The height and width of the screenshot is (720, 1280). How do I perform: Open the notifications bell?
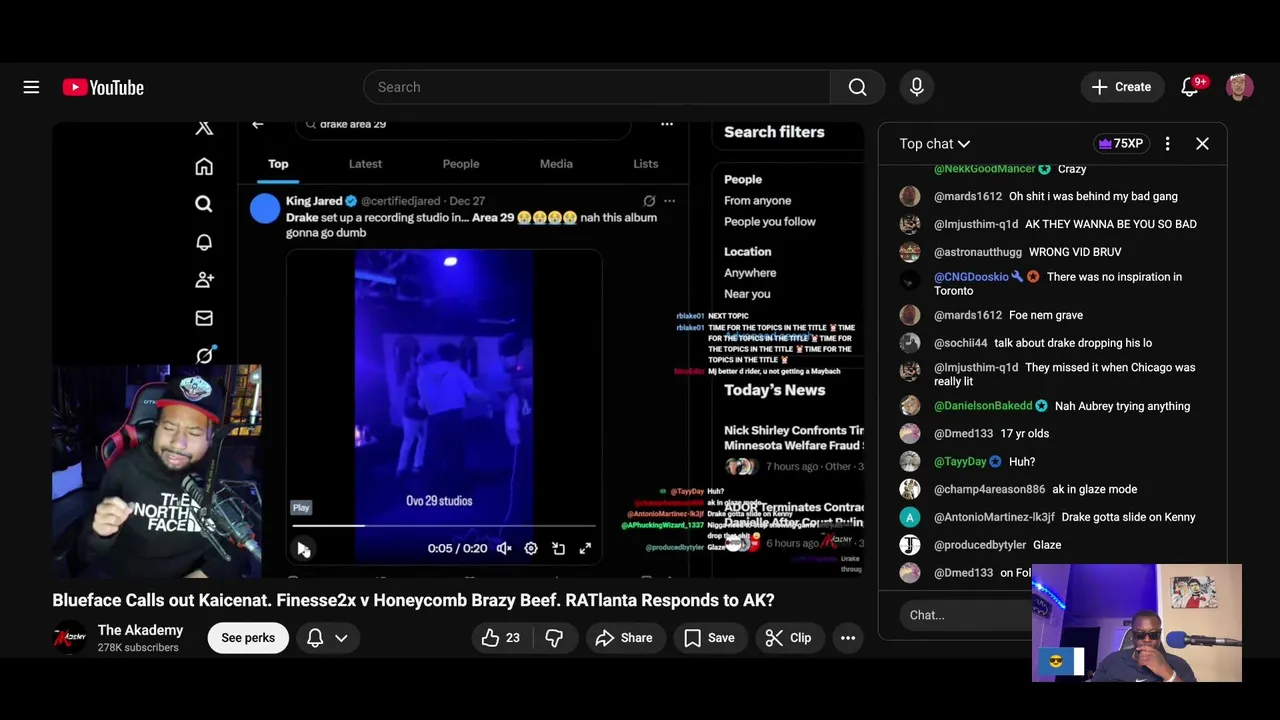click(1190, 87)
